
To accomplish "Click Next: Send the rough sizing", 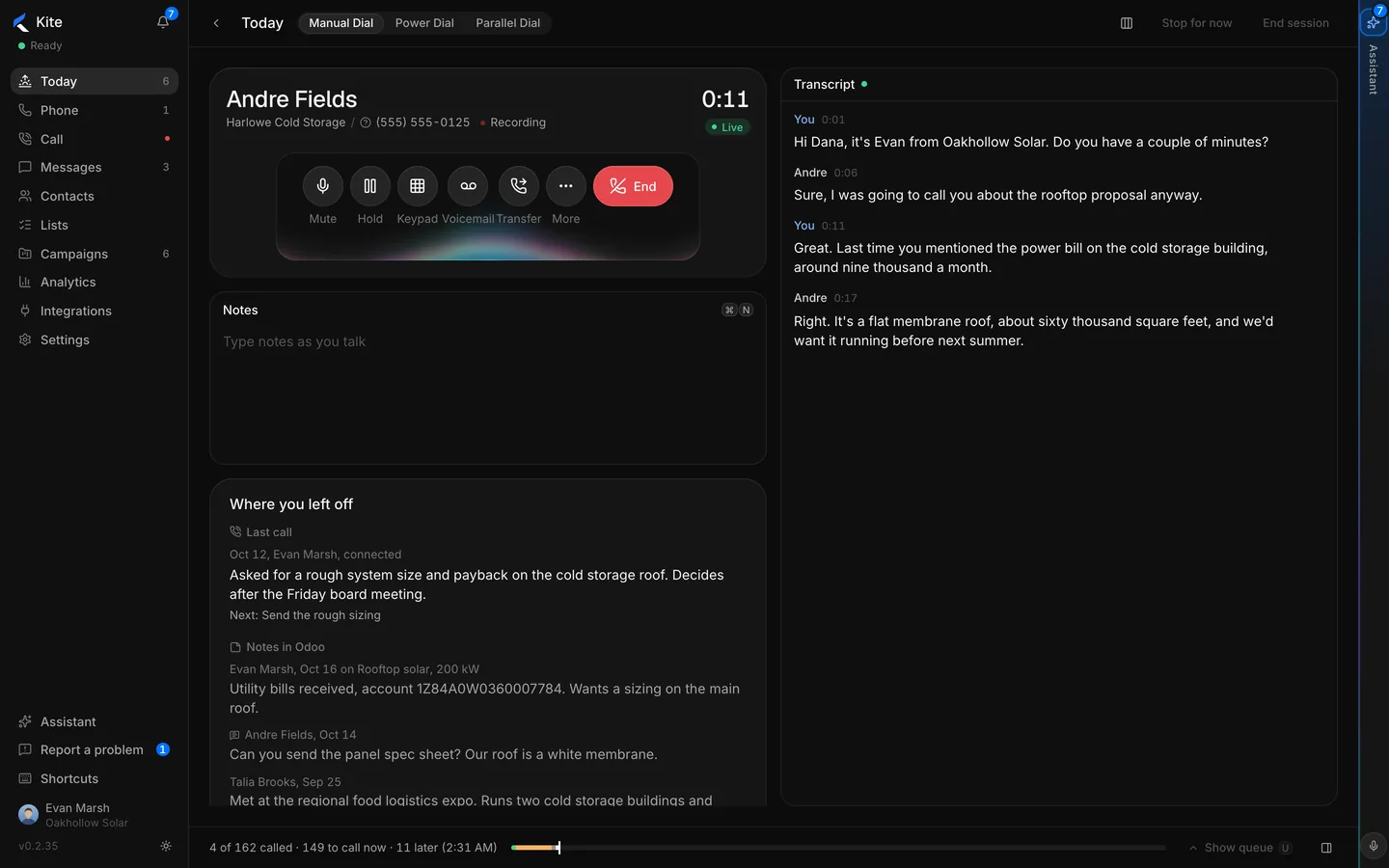I will [305, 615].
